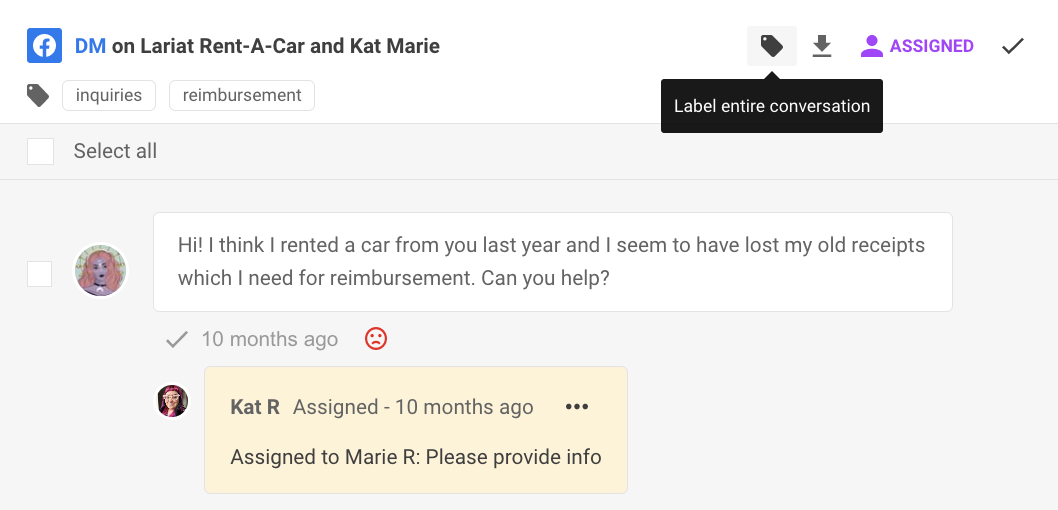This screenshot has height=510, width=1058.
Task: Click the yellow Assigned to Marie R note
Action: click(416, 430)
